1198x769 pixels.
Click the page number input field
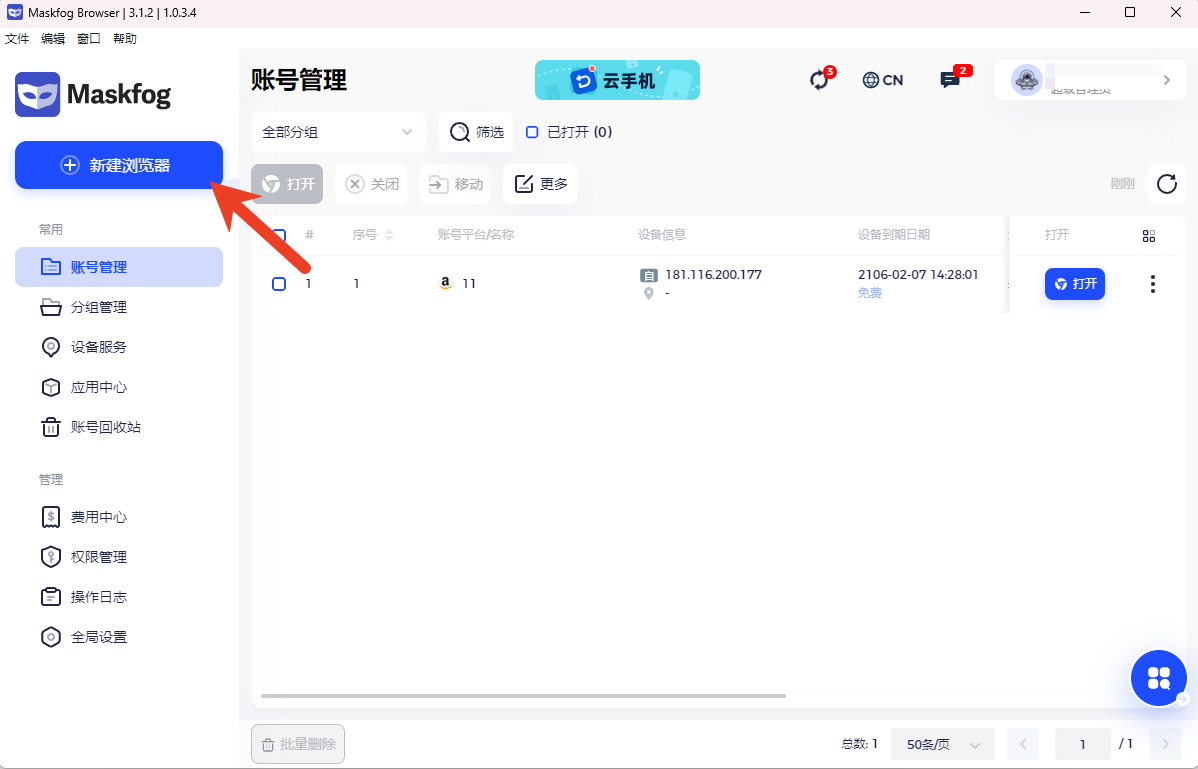pyautogui.click(x=1082, y=744)
